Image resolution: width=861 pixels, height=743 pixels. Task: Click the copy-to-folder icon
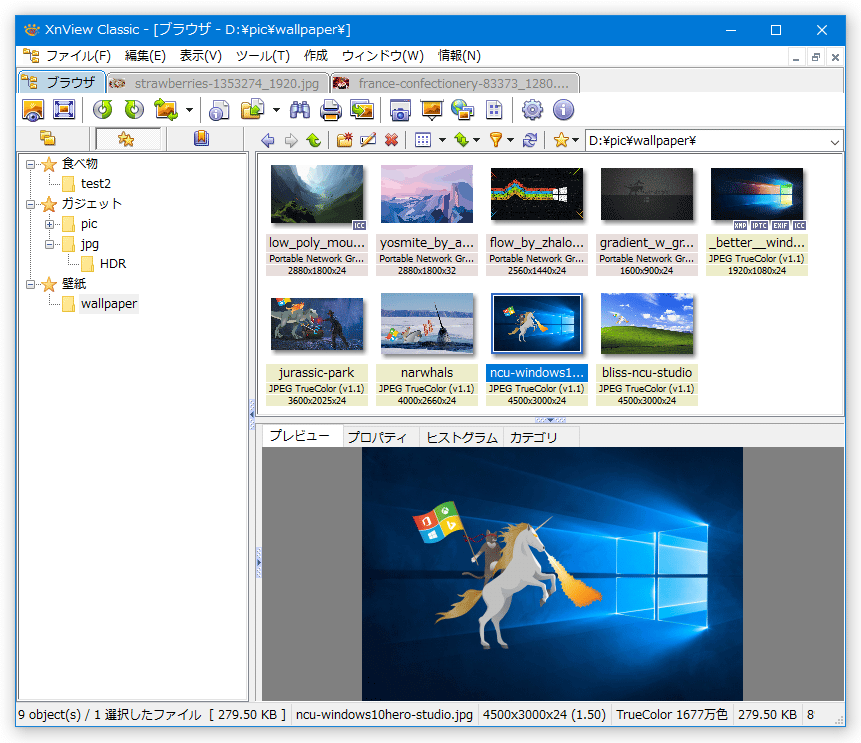(x=253, y=110)
